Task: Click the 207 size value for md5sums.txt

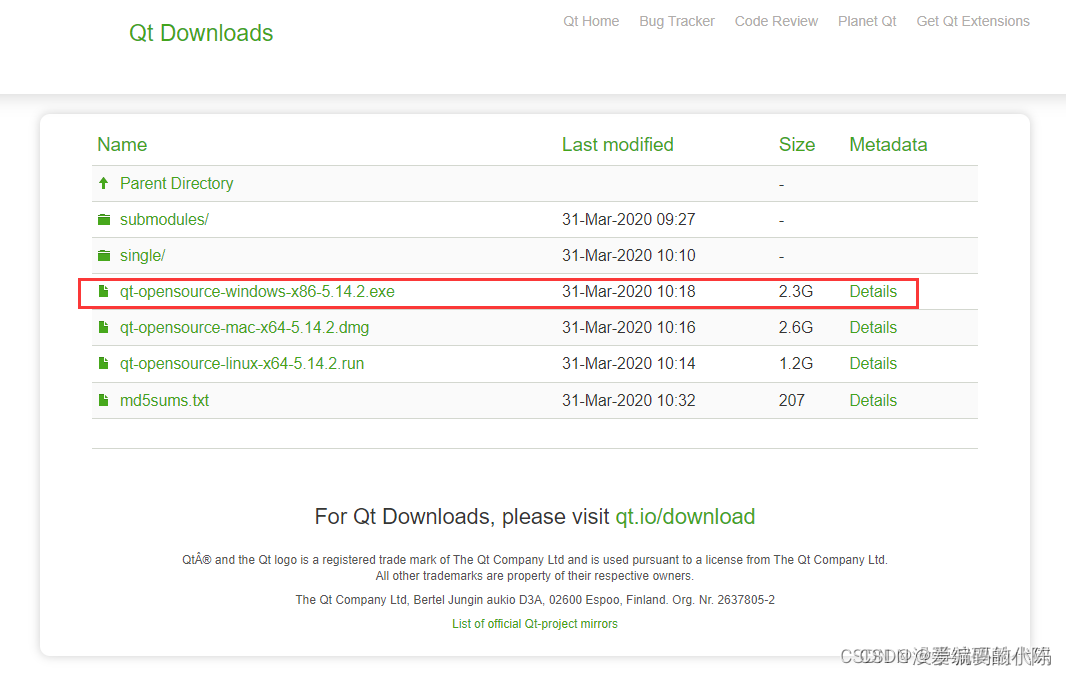Action: [x=791, y=400]
